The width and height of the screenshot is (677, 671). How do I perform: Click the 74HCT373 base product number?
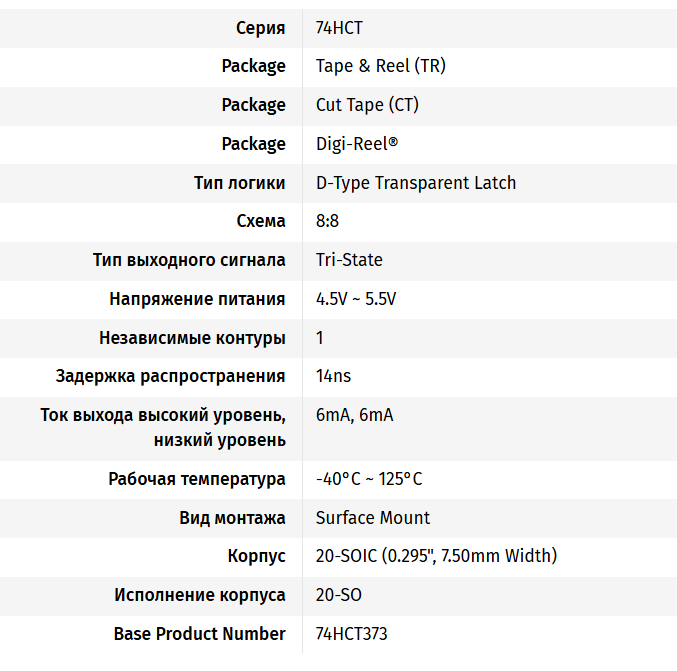(x=351, y=634)
